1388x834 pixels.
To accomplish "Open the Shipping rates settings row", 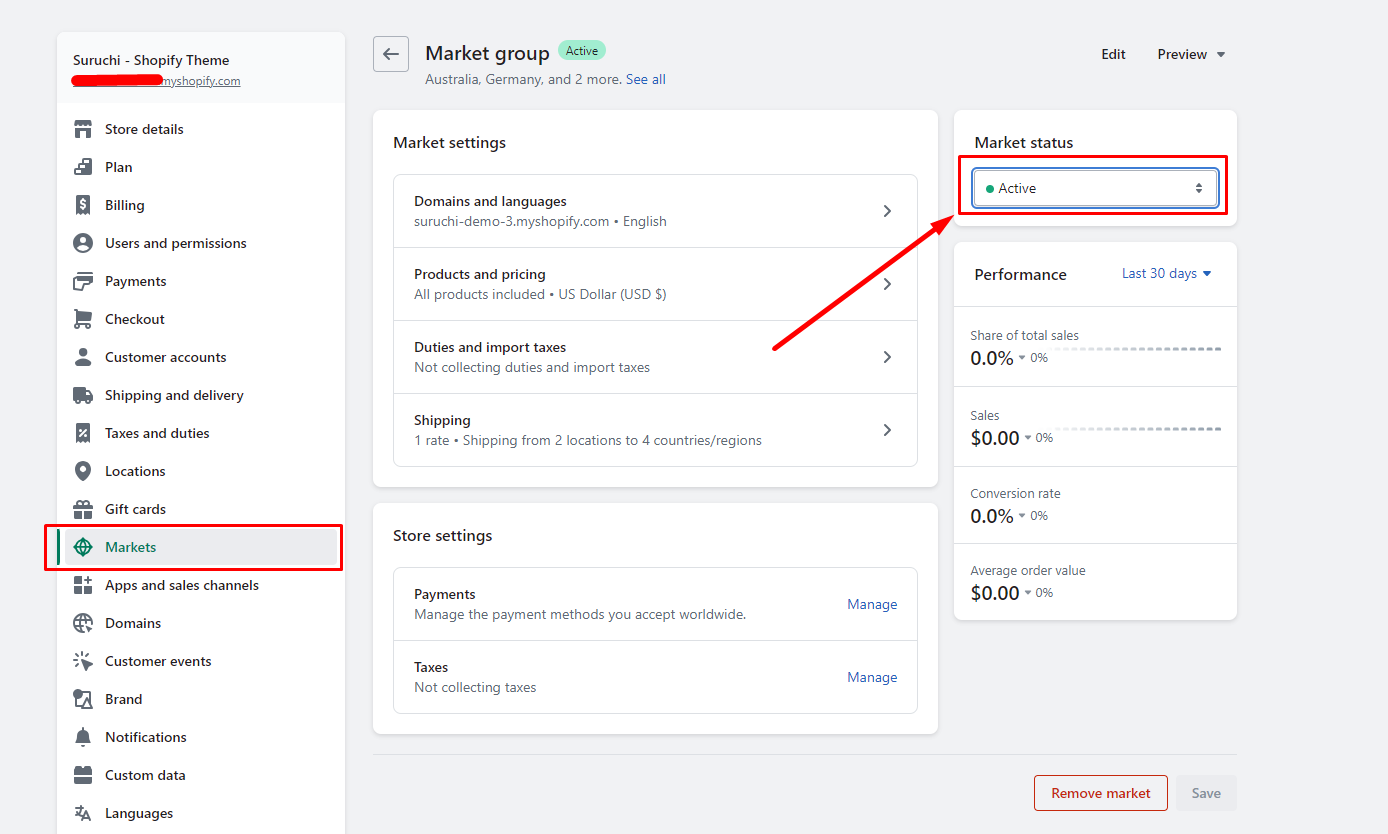I will point(655,430).
